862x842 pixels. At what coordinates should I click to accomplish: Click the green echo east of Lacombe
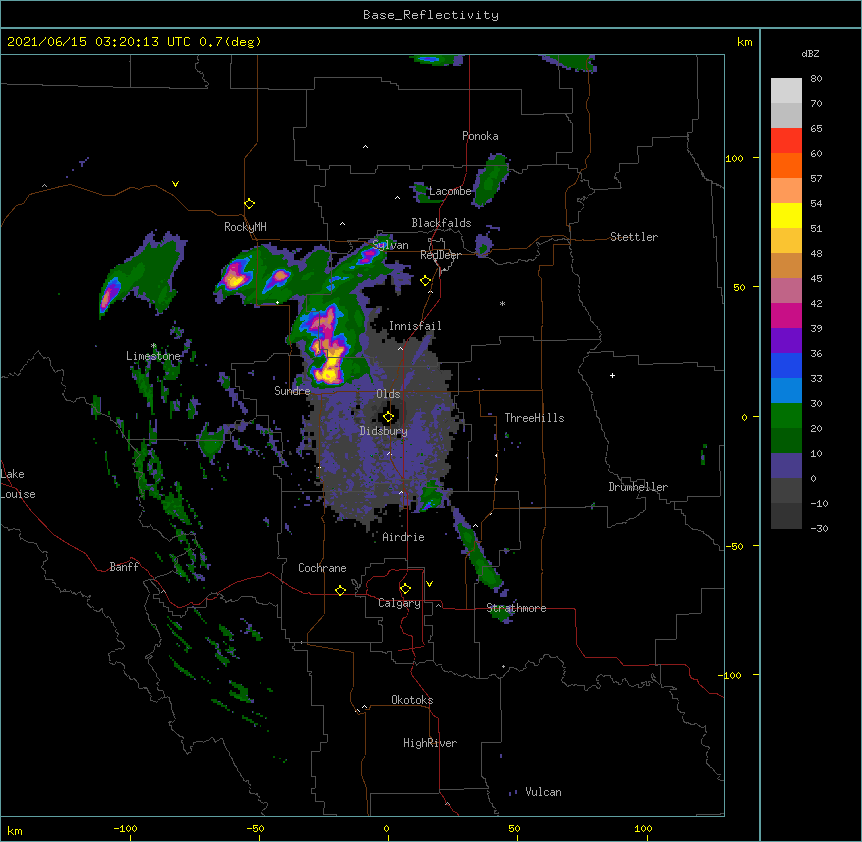[x=490, y=179]
